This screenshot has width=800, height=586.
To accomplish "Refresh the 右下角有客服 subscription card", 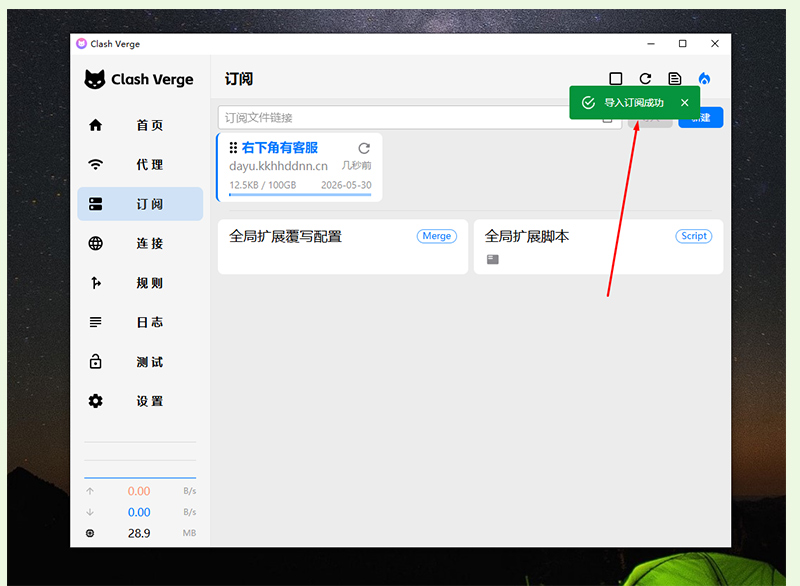I will click(x=364, y=148).
